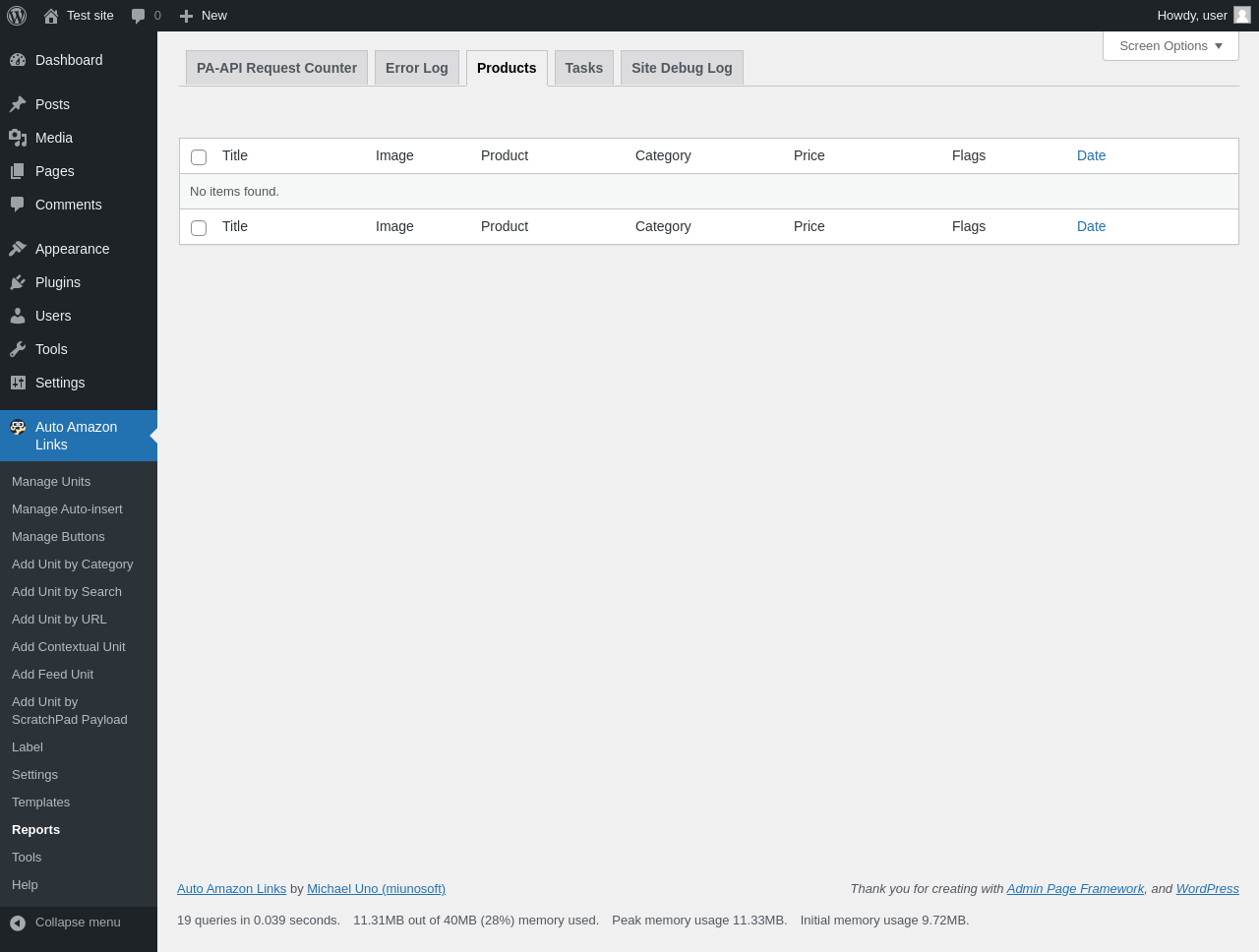
Task: Open Templates submenu item
Action: [x=79, y=803]
